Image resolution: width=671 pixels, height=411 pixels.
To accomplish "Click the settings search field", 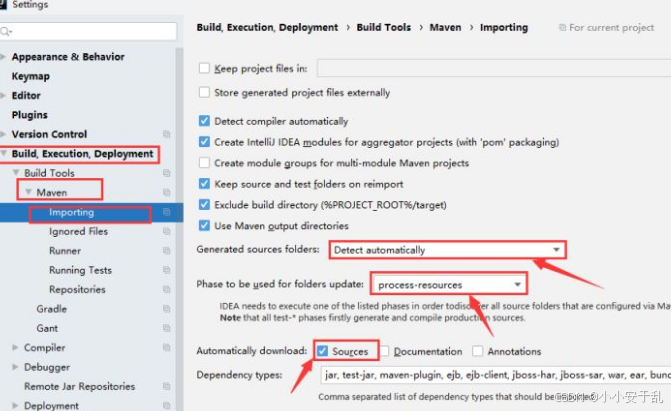I will tap(88, 31).
